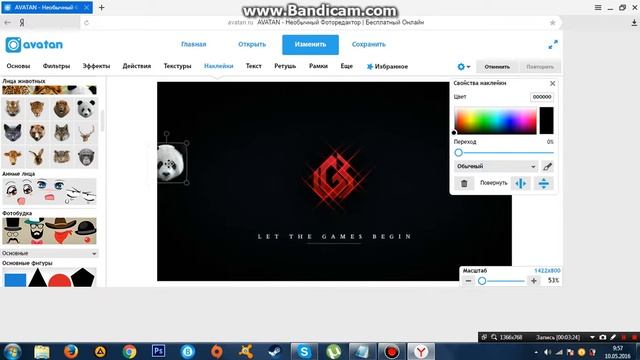Open Photoshop from the taskbar
The height and width of the screenshot is (360, 640).
(x=158, y=351)
